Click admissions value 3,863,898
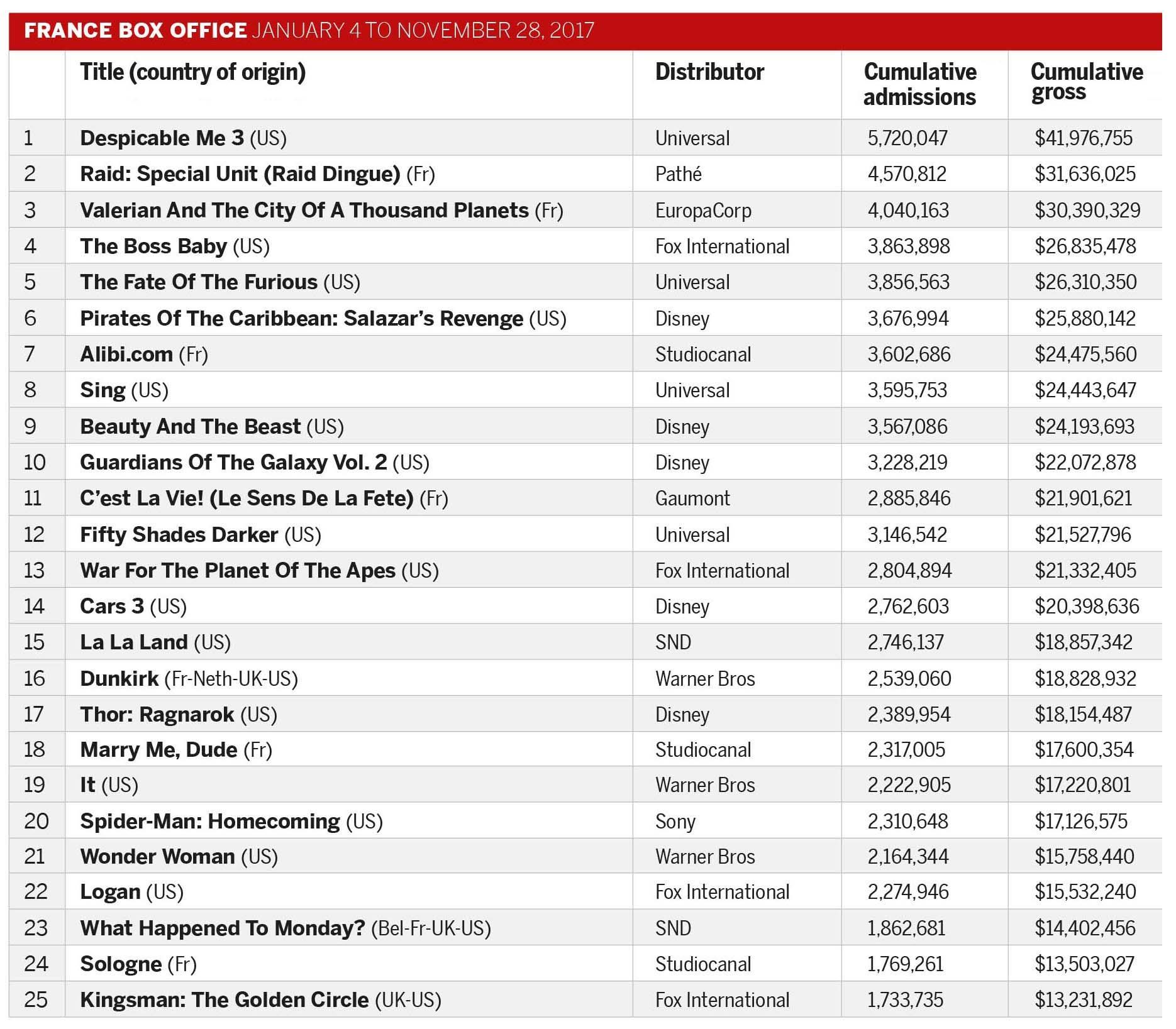The height and width of the screenshot is (1029, 1176). 909,246
